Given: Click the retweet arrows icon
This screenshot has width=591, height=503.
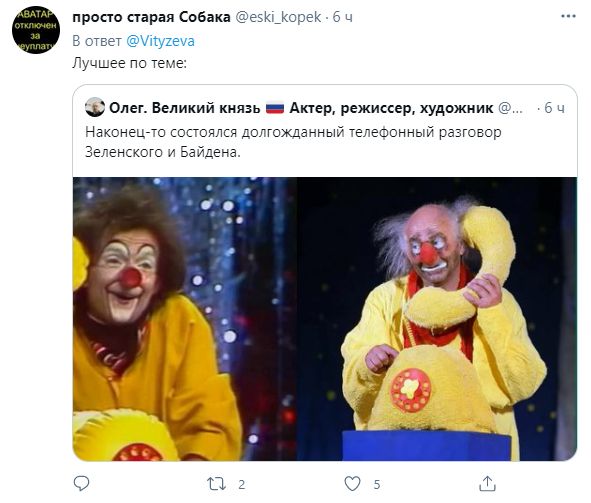Looking at the screenshot, I should (x=216, y=484).
